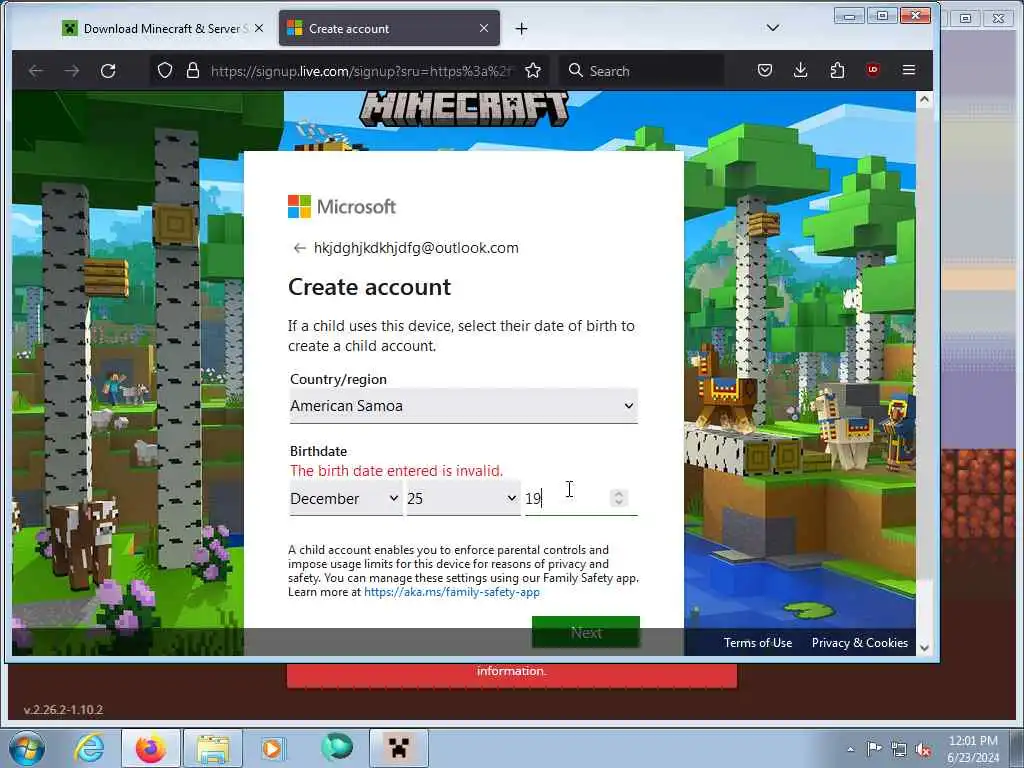Click the browser forward arrow

[x=72, y=71]
